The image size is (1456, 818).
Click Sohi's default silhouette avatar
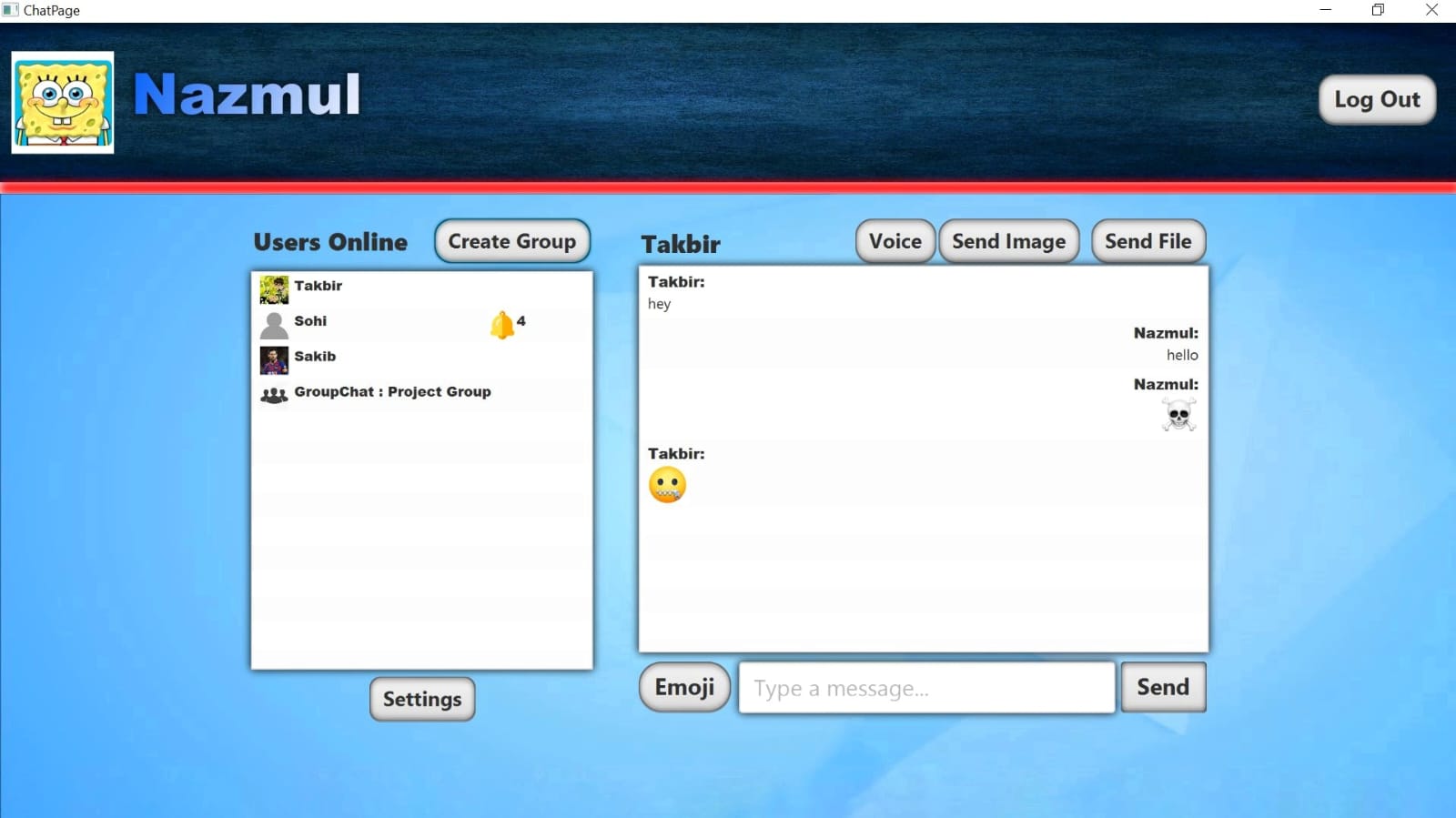coord(274,325)
